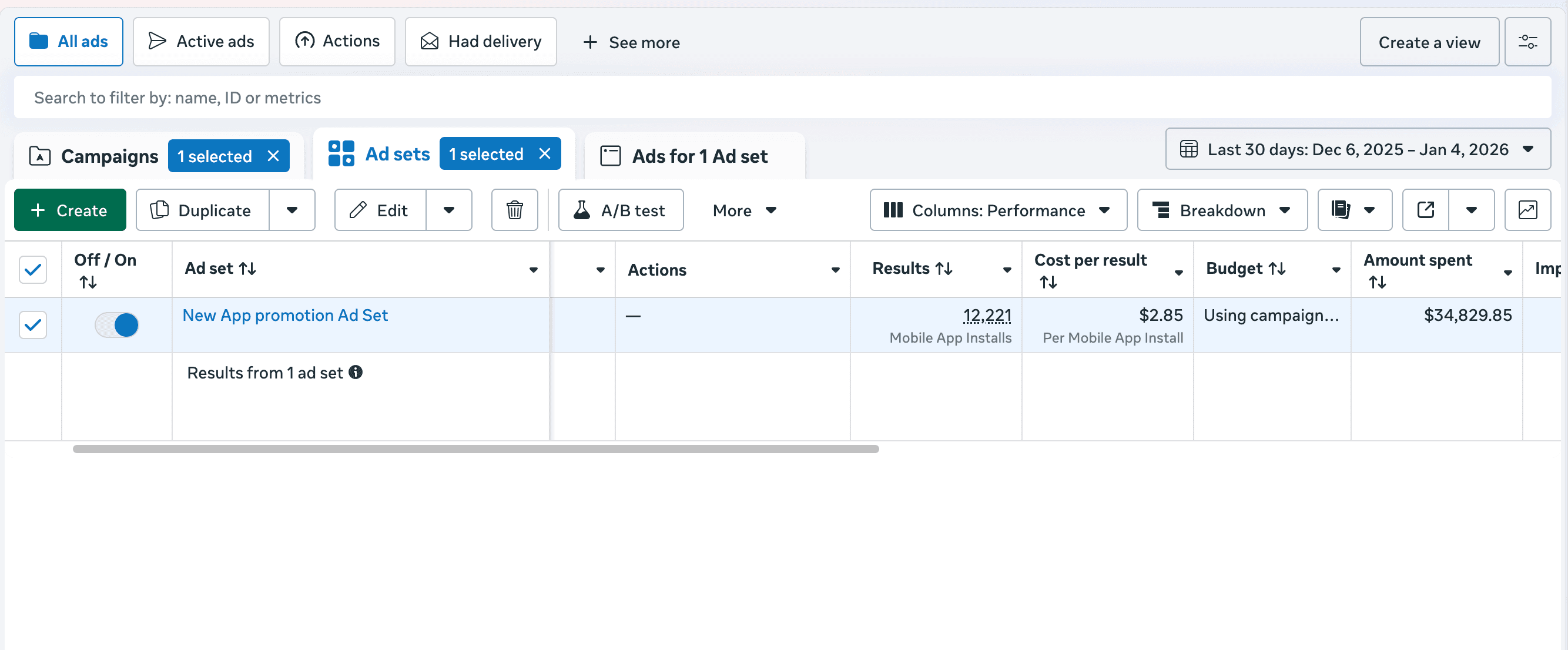Open charts view with the trend chart icon
1568x650 pixels.
click(x=1528, y=210)
